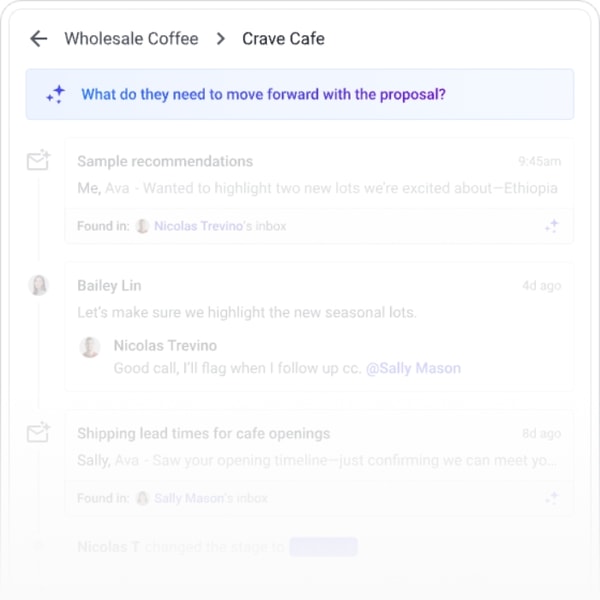Open Sally Mason's inbox link
The width and height of the screenshot is (600, 600).
point(211,498)
